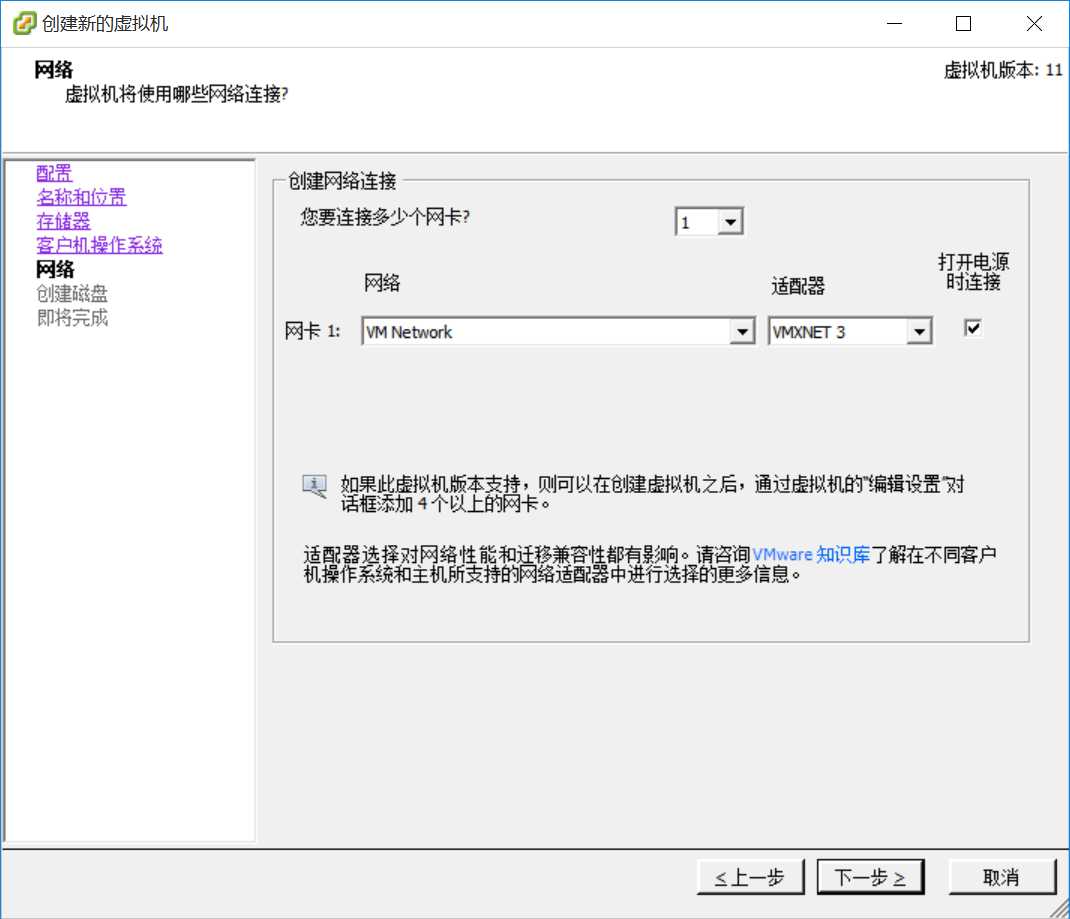Click the 创建磁盘 step label

pos(72,293)
